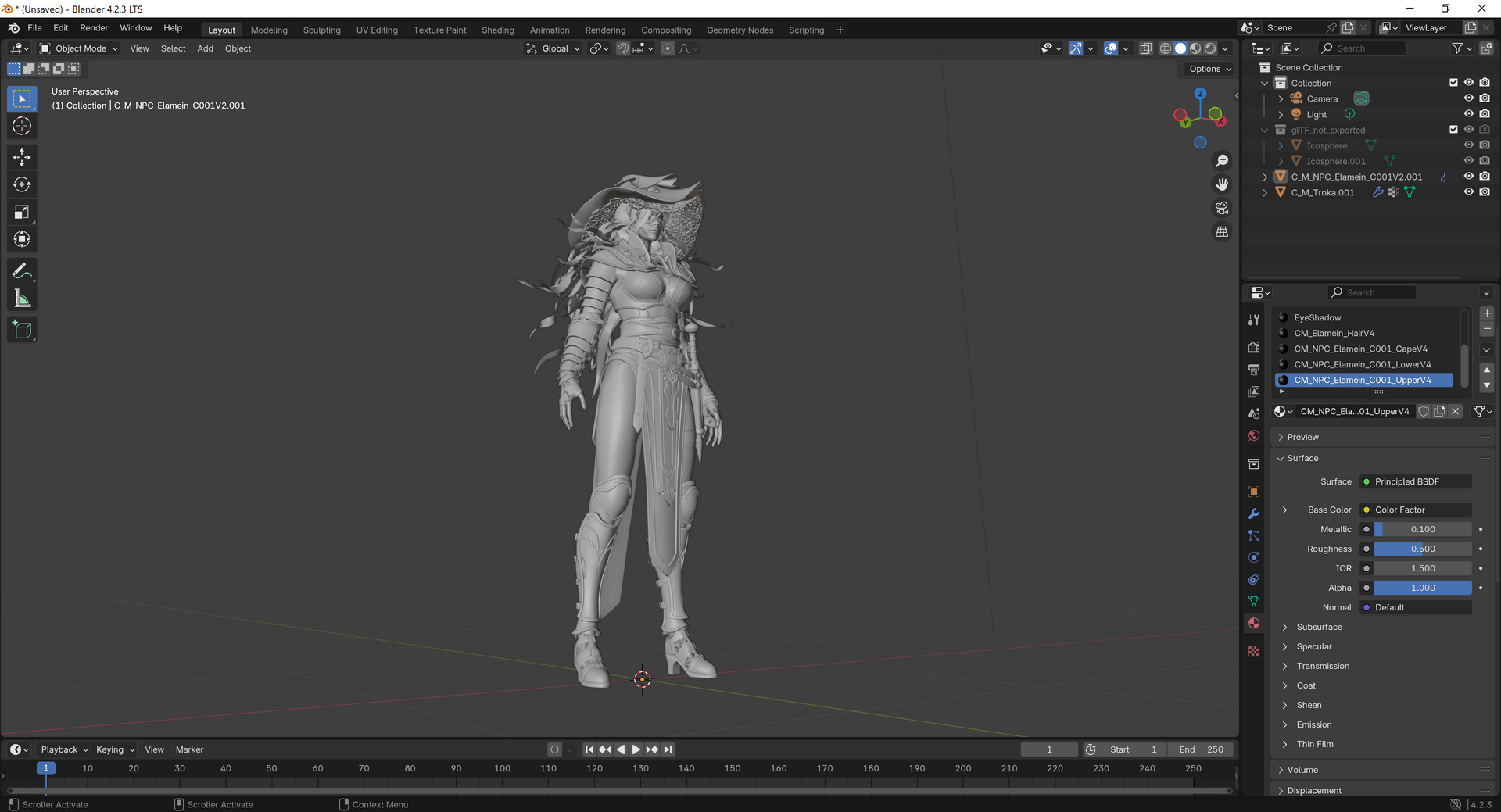Open the File menu
This screenshot has width=1501, height=812.
pos(34,28)
